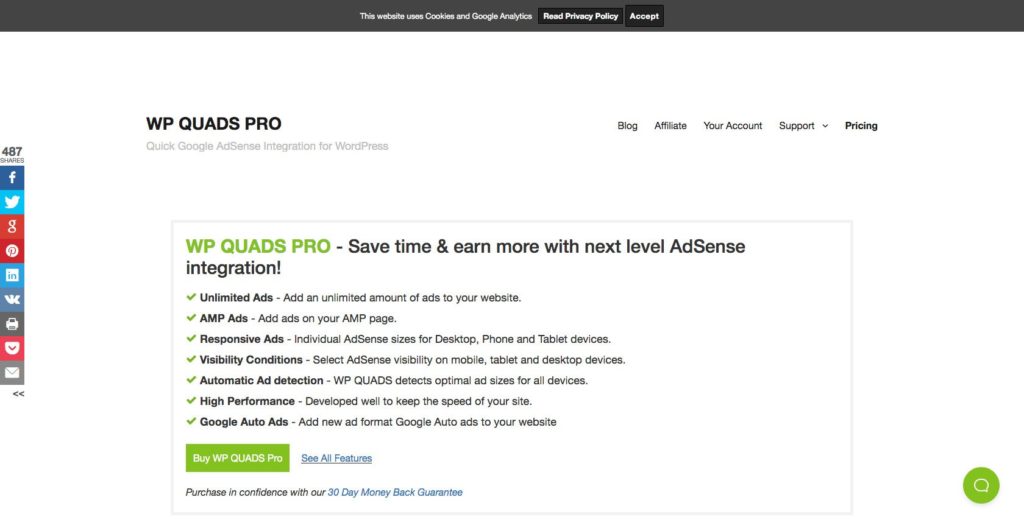Share on LinkedIn
Viewport: 1024px width, 528px height.
click(12, 275)
